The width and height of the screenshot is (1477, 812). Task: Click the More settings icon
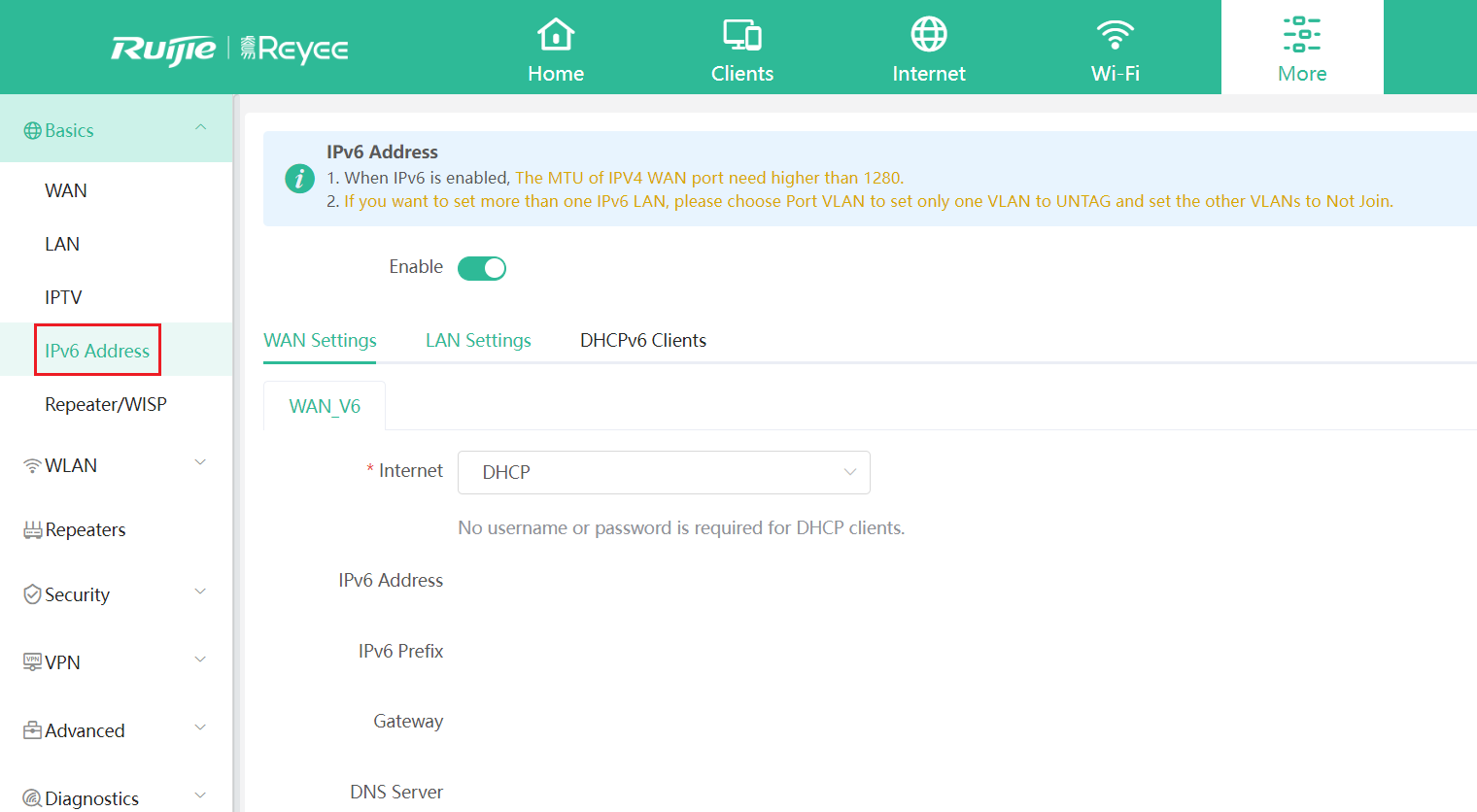[1301, 35]
